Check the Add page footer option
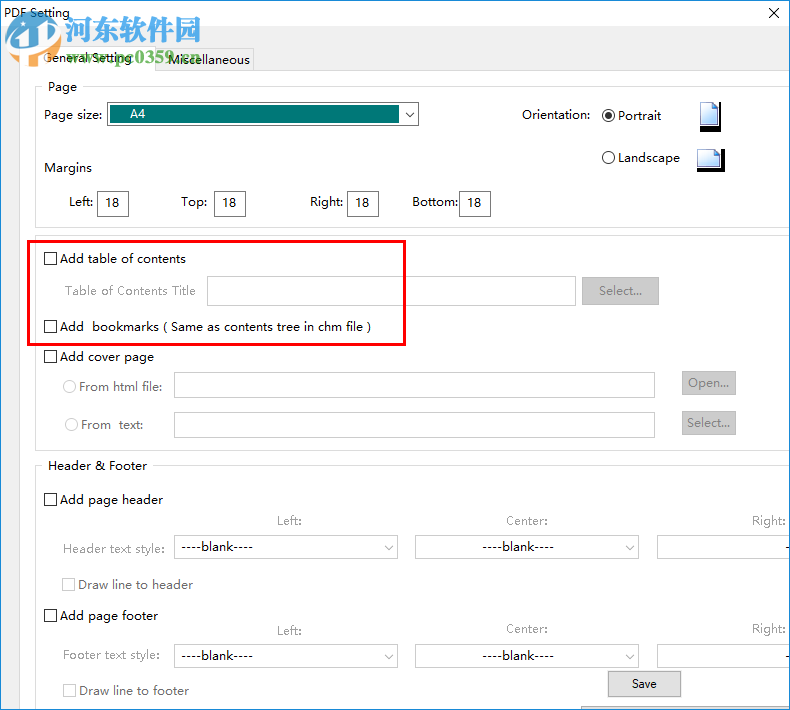This screenshot has height=710, width=790. tap(50, 615)
